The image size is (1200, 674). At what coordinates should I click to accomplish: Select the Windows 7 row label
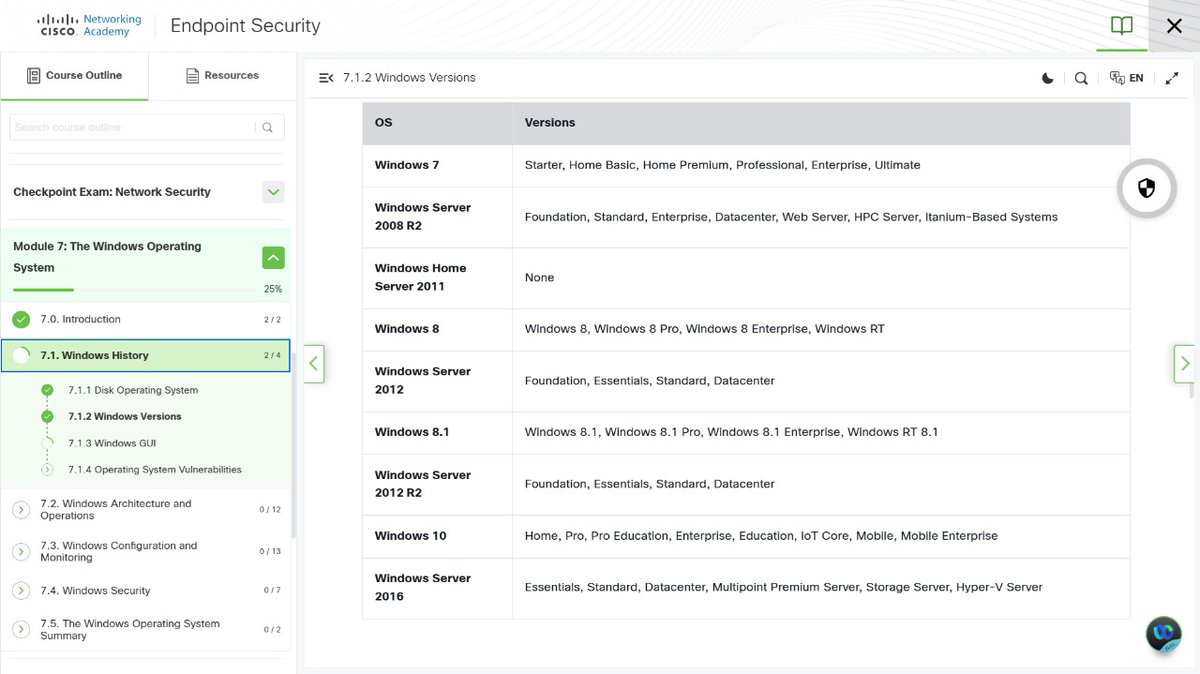pos(407,165)
